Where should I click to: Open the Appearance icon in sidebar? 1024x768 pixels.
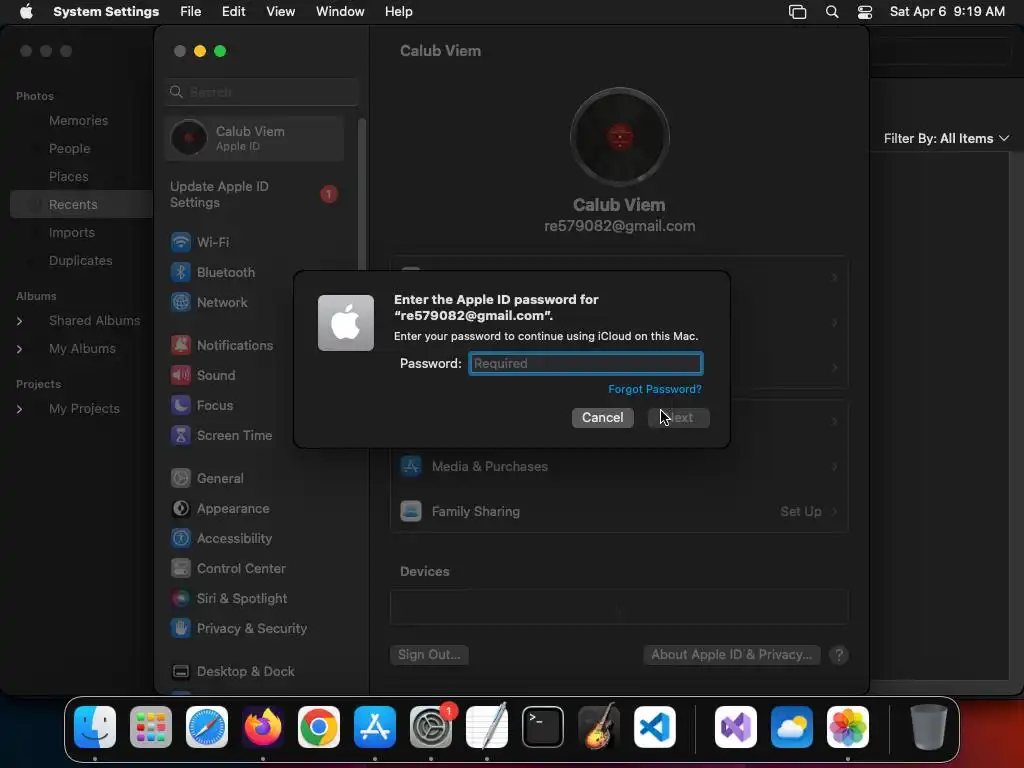click(181, 508)
